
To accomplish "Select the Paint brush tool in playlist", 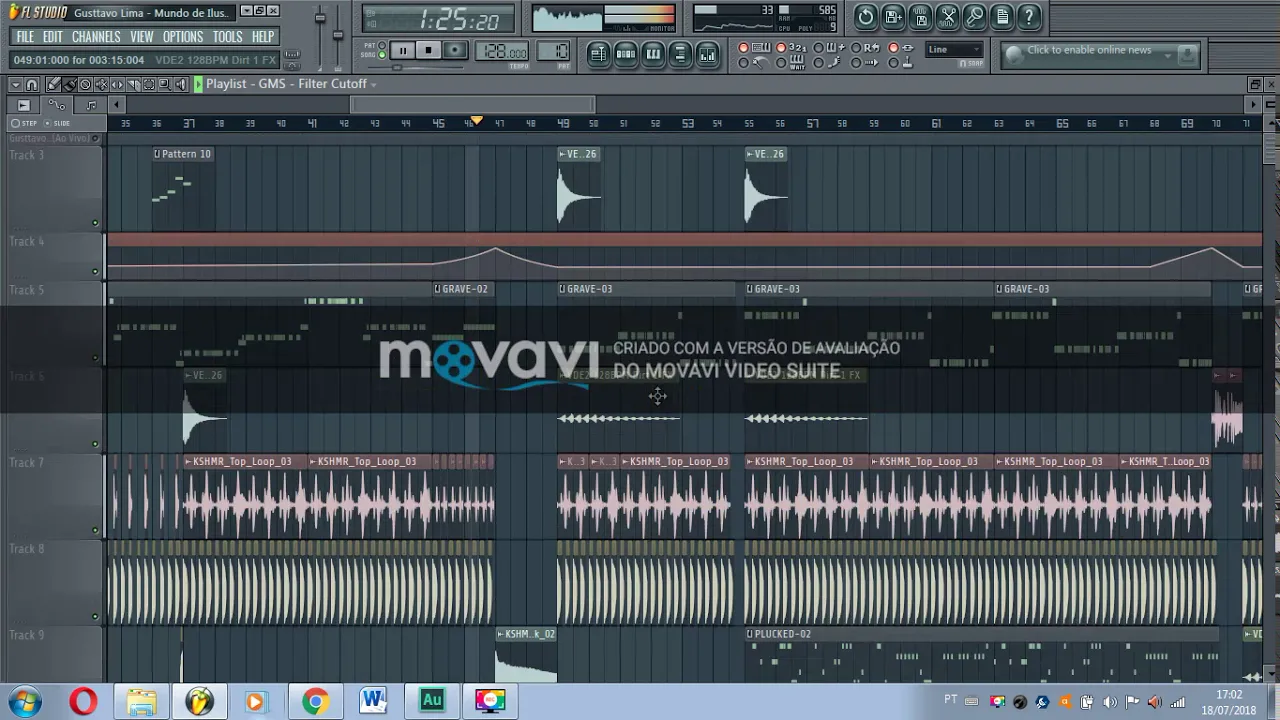I will coord(69,84).
